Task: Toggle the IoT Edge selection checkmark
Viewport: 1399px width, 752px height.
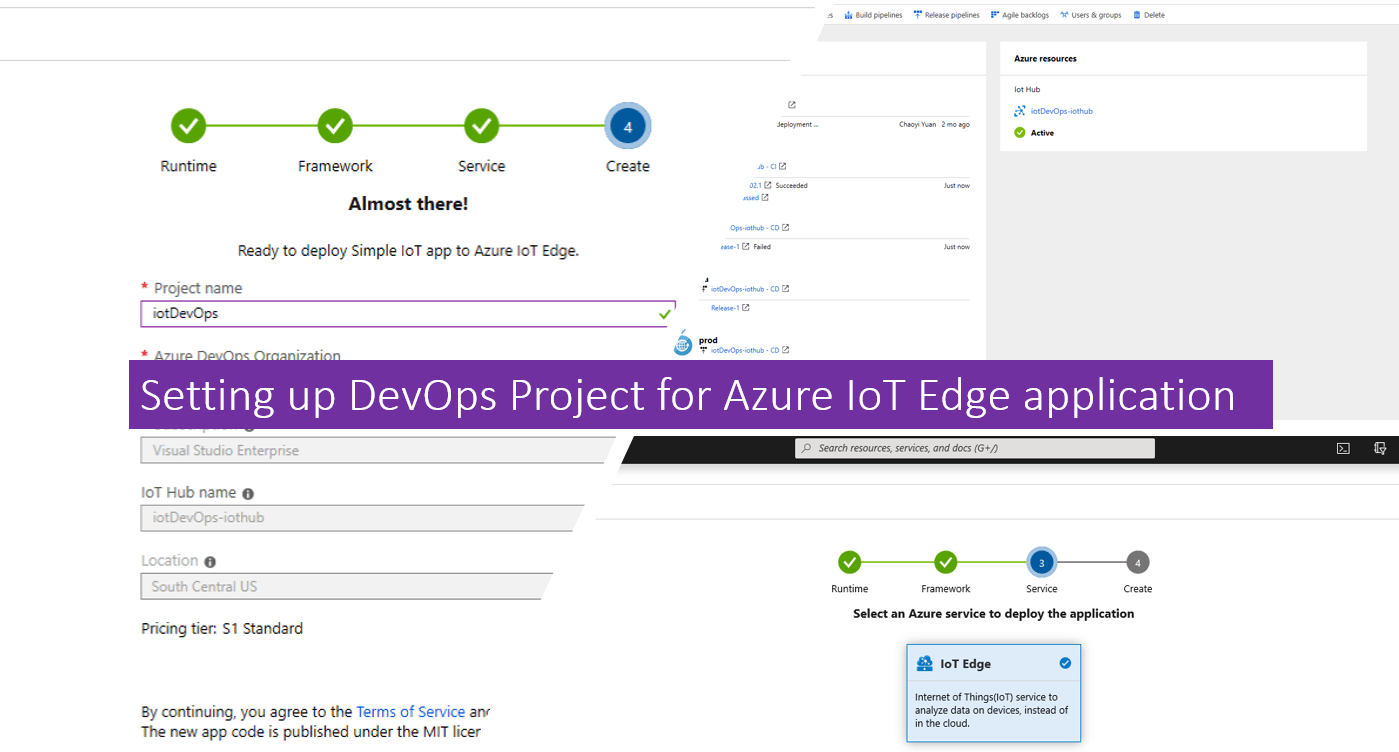Action: 1063,662
